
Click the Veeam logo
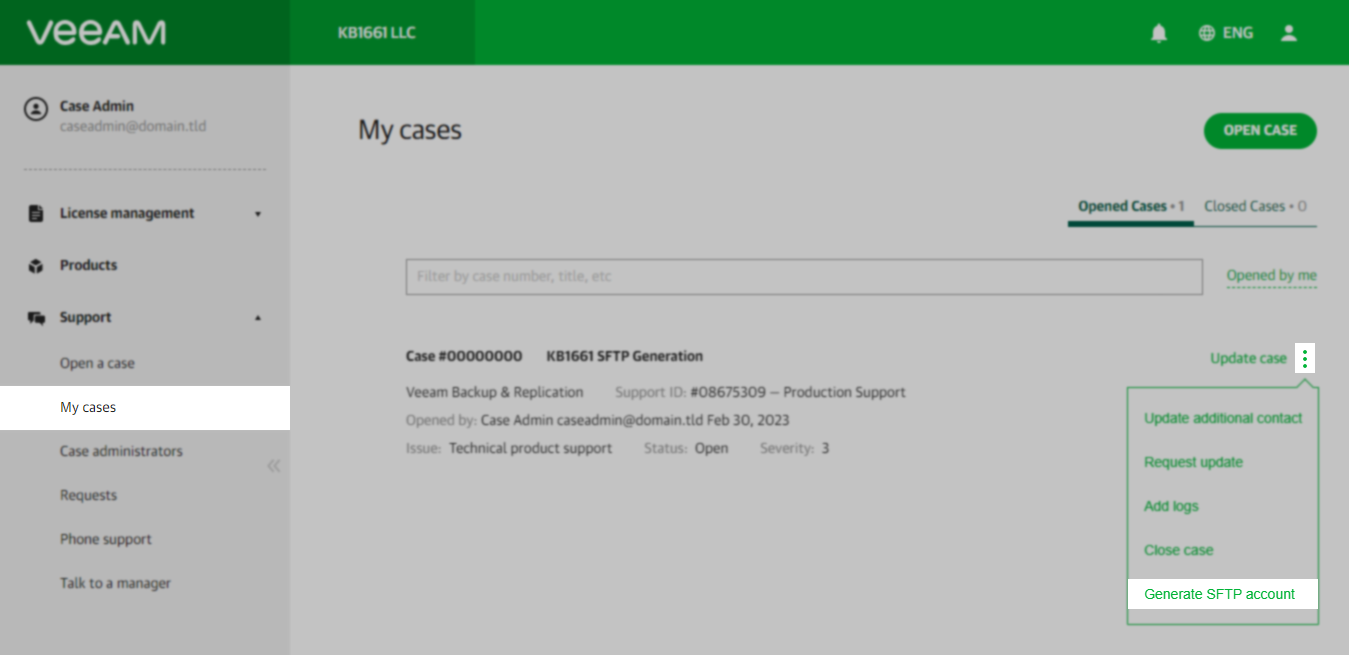96,33
